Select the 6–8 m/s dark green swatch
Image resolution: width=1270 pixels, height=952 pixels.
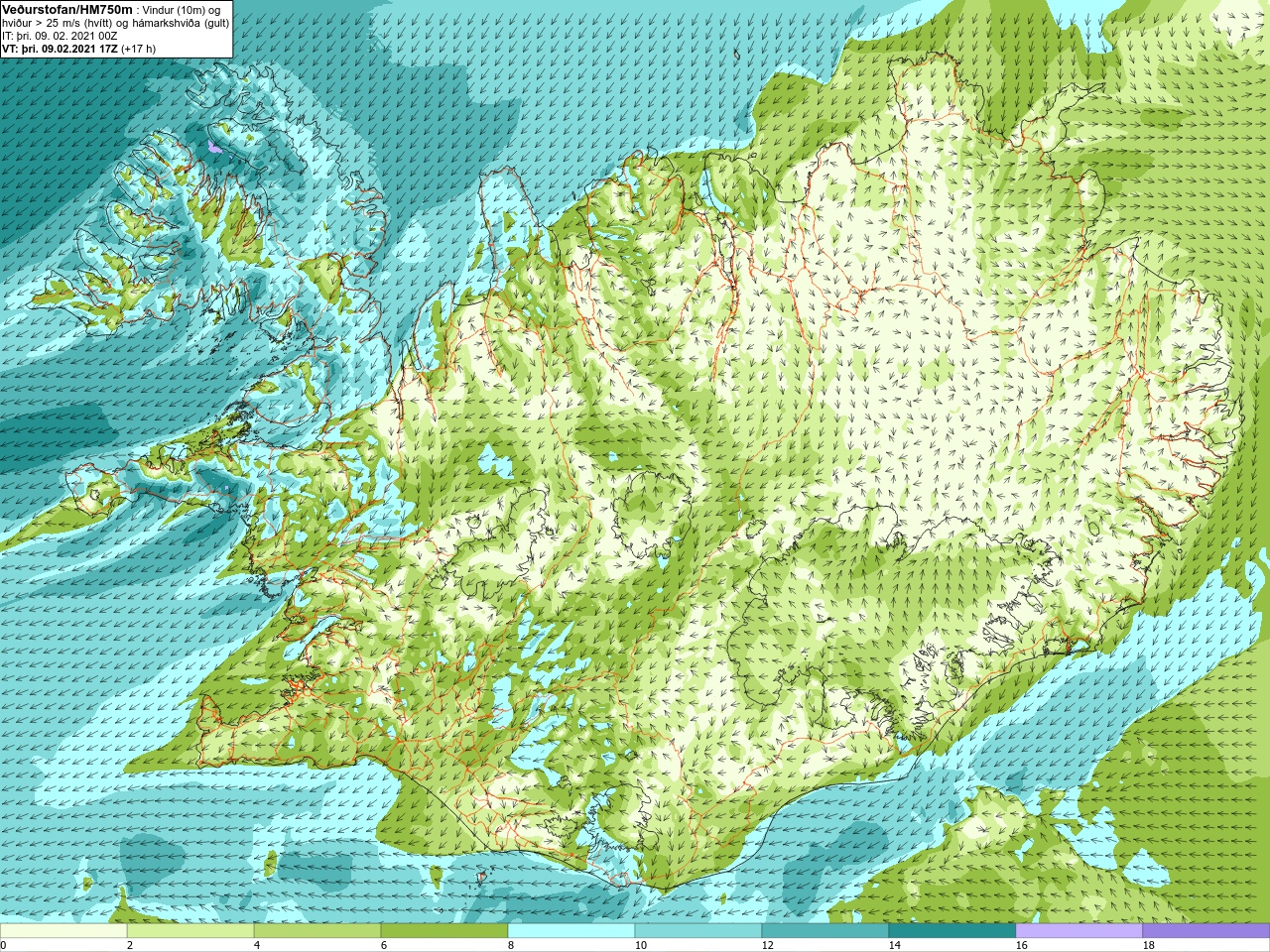coord(444,931)
